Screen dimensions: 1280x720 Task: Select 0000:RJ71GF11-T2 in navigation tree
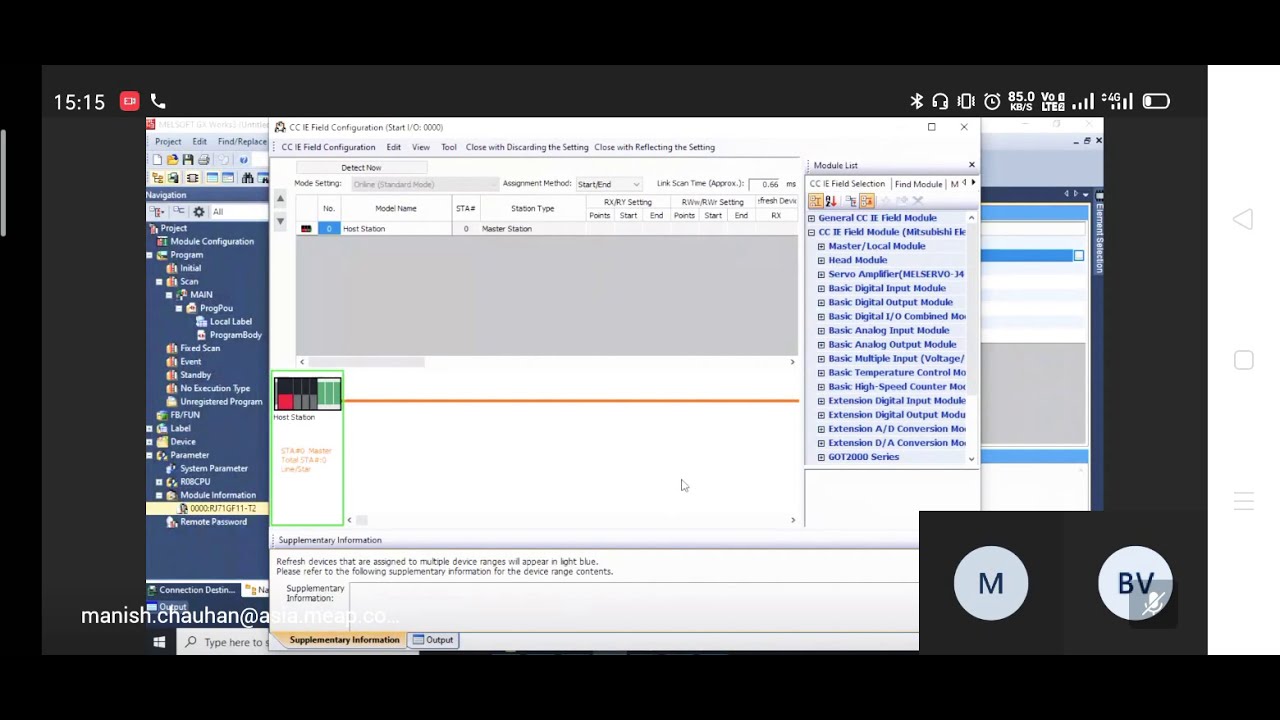point(223,509)
